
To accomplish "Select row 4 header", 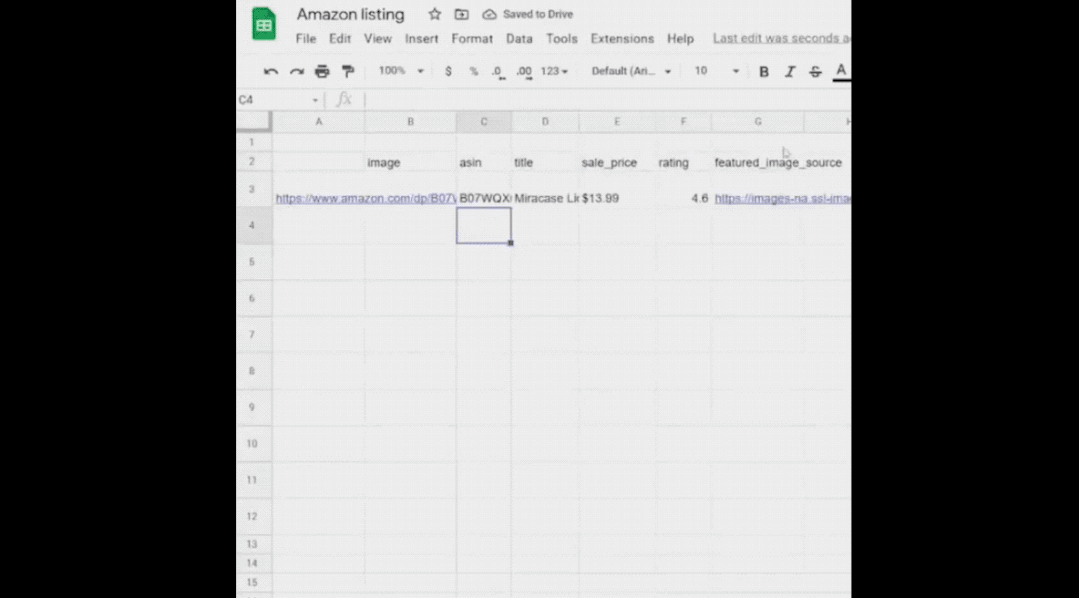I will pos(252,225).
